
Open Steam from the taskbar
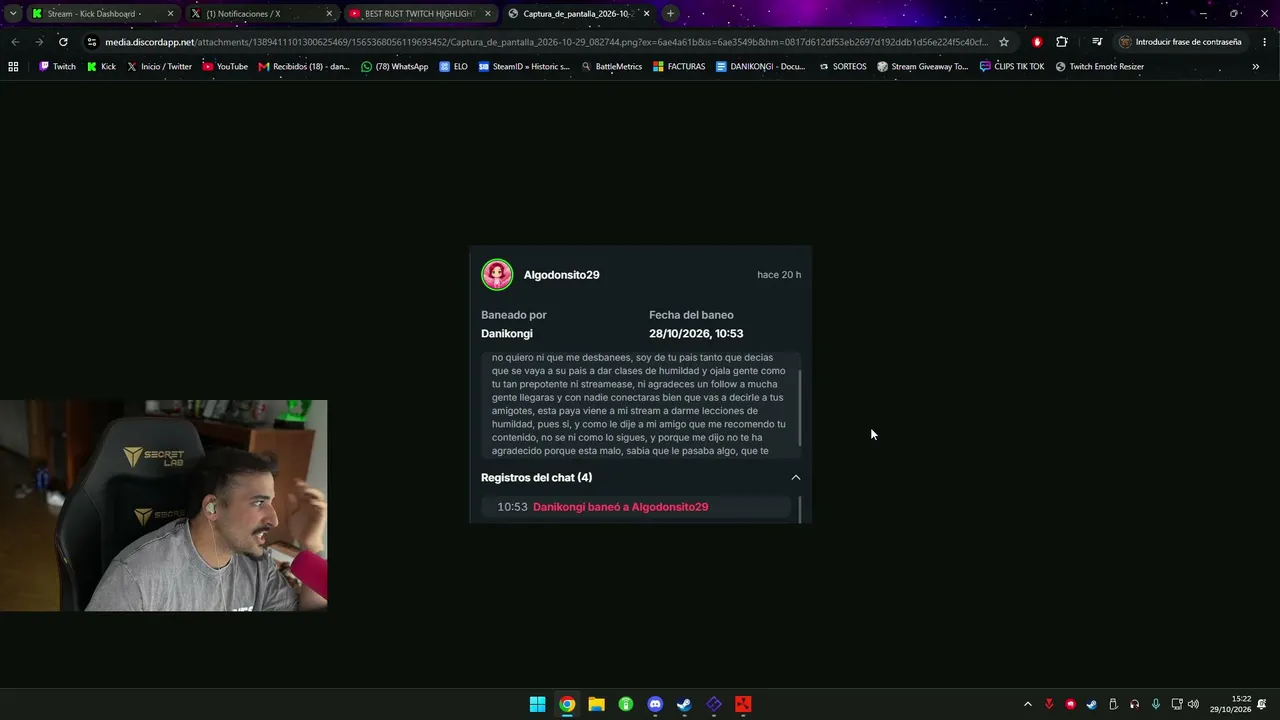(684, 704)
